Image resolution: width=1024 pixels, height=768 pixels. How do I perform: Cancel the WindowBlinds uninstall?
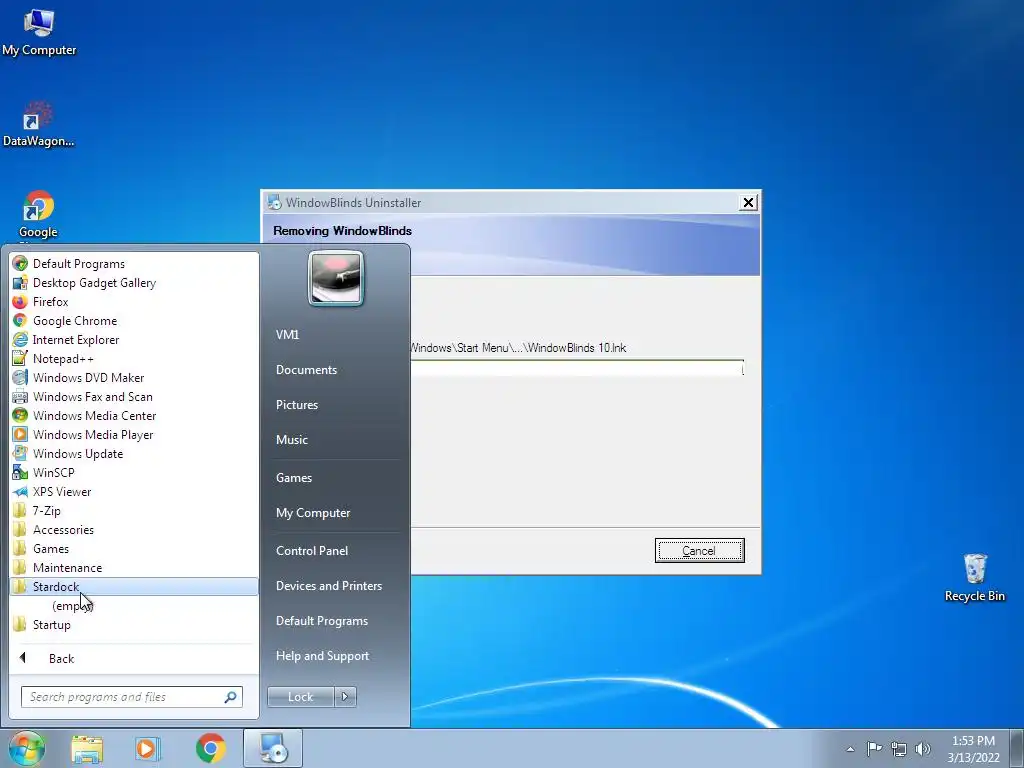point(699,551)
